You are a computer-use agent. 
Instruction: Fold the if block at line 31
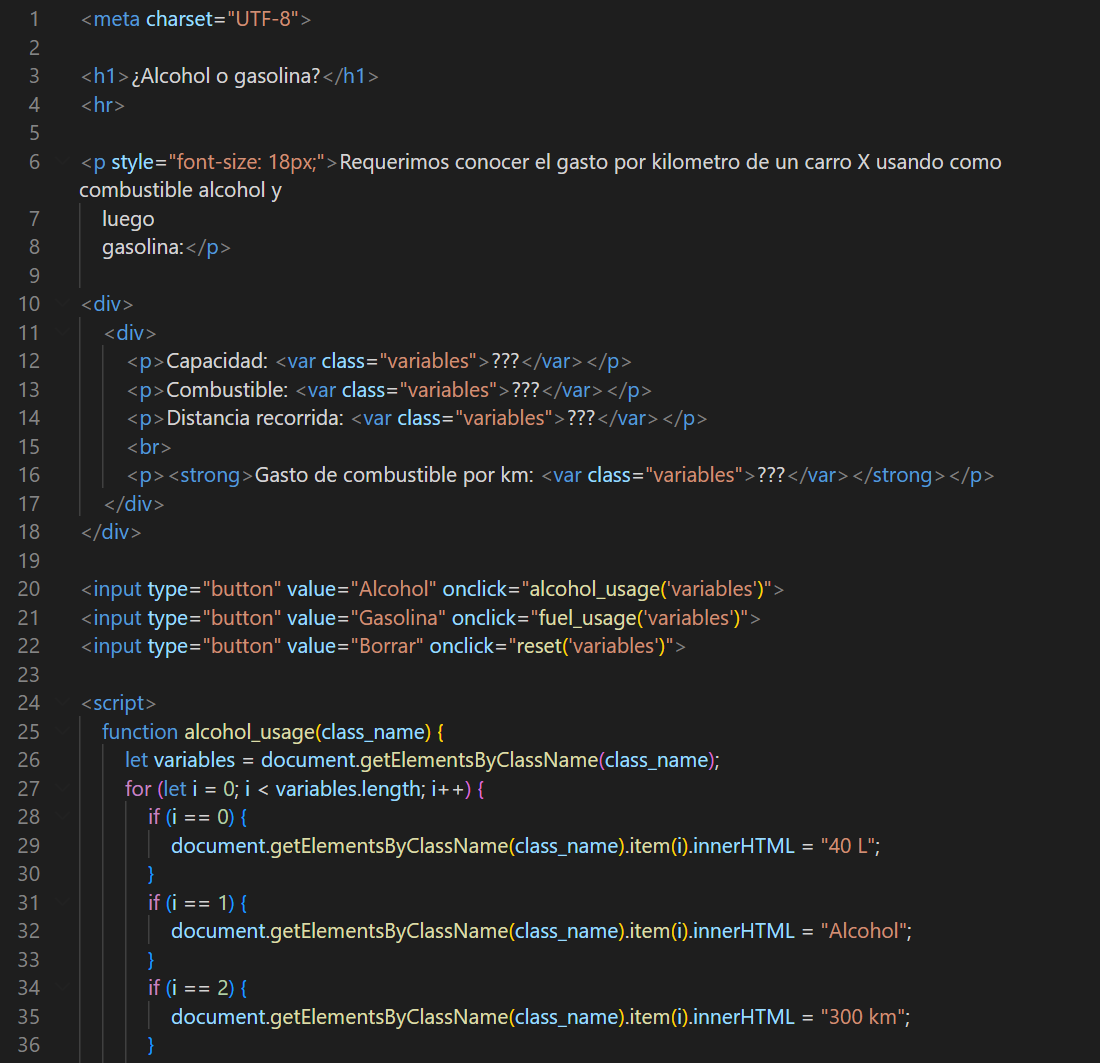pyautogui.click(x=64, y=902)
